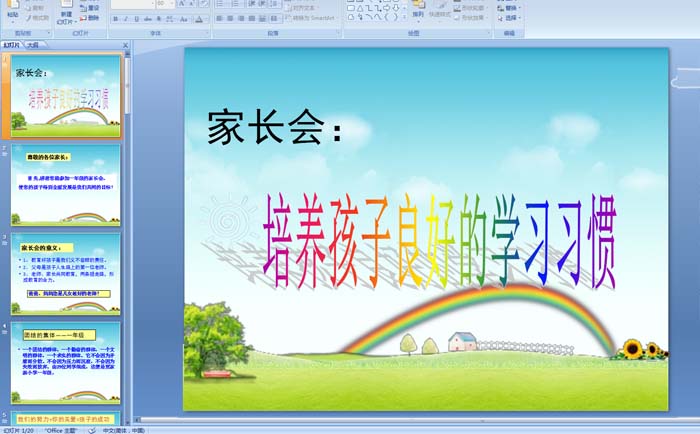Switch to the Slides (幻灯片) pane tab
Image resolution: width=700 pixels, height=434 pixels.
12,45
